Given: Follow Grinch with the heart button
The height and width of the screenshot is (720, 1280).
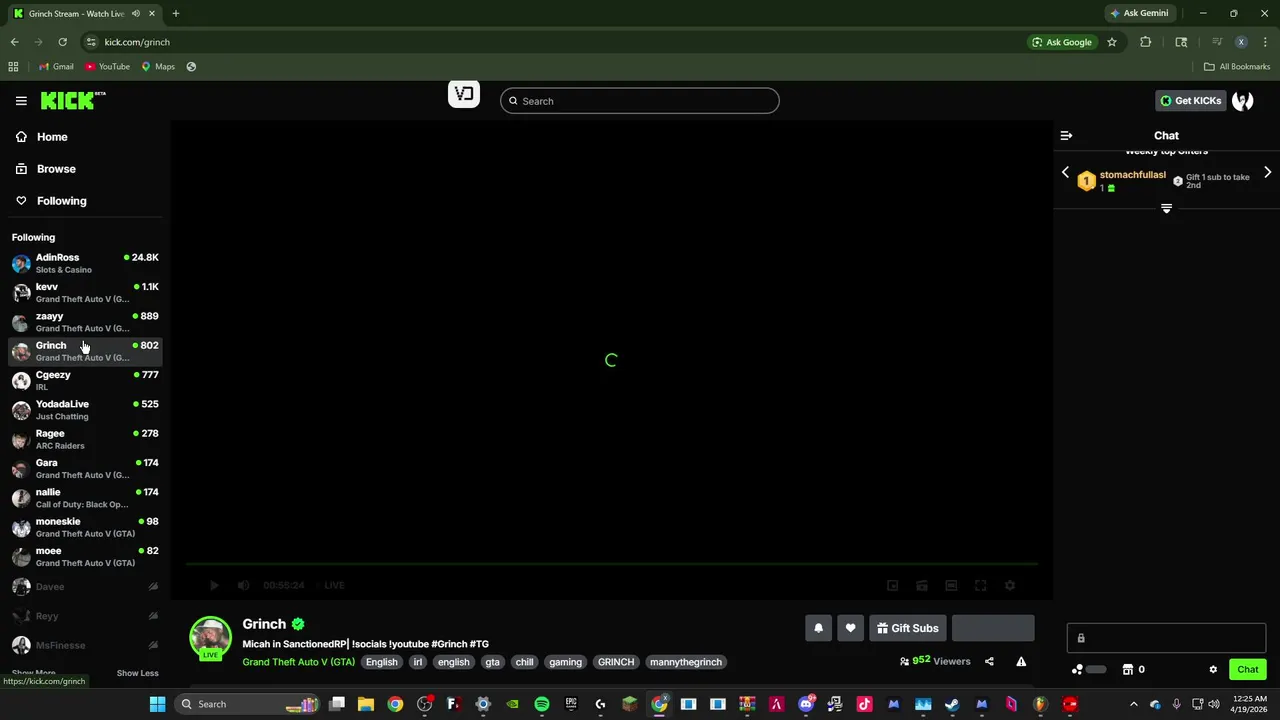Looking at the screenshot, I should click(850, 628).
